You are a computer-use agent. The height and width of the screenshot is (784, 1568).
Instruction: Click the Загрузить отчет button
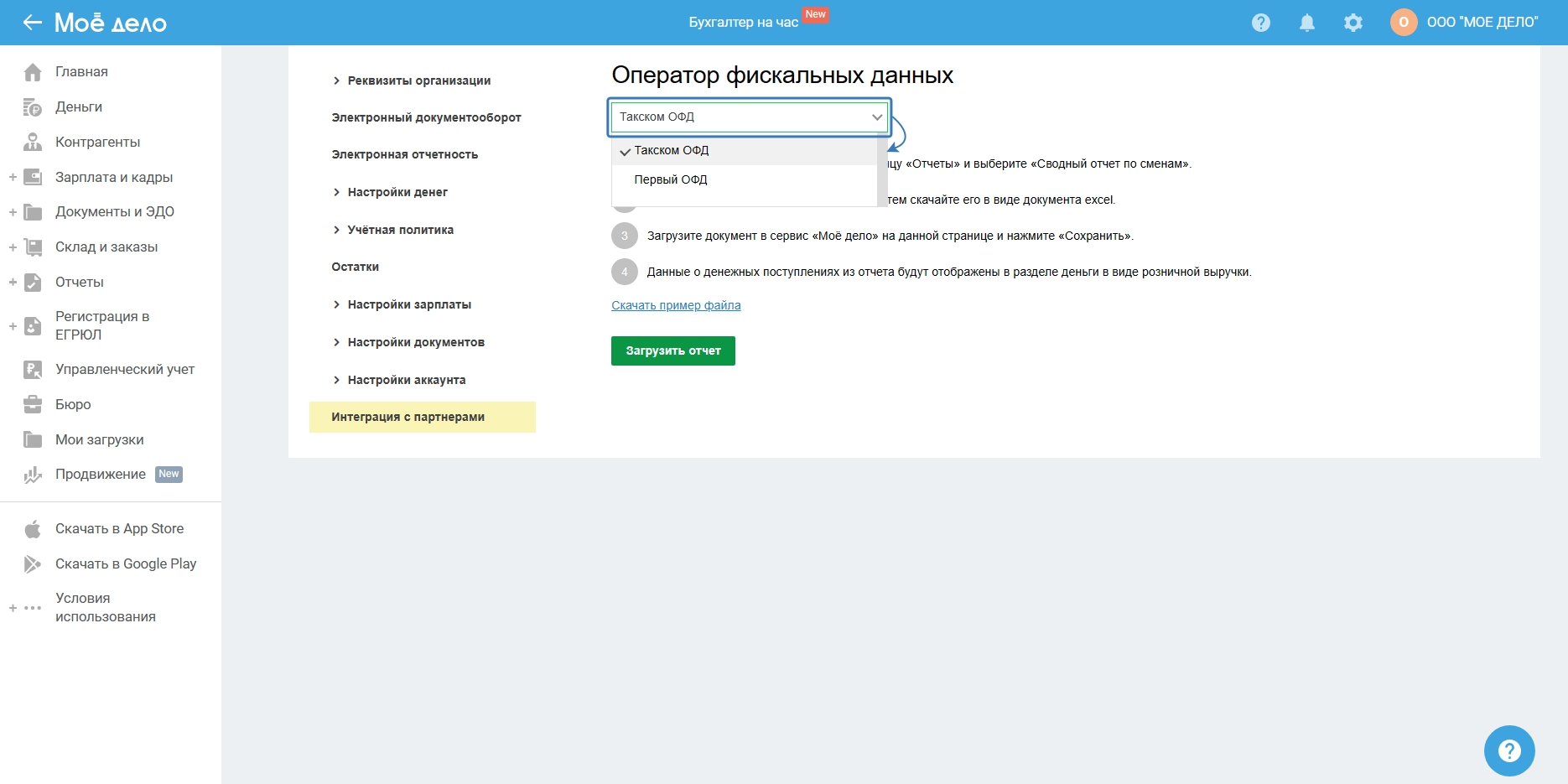point(673,350)
